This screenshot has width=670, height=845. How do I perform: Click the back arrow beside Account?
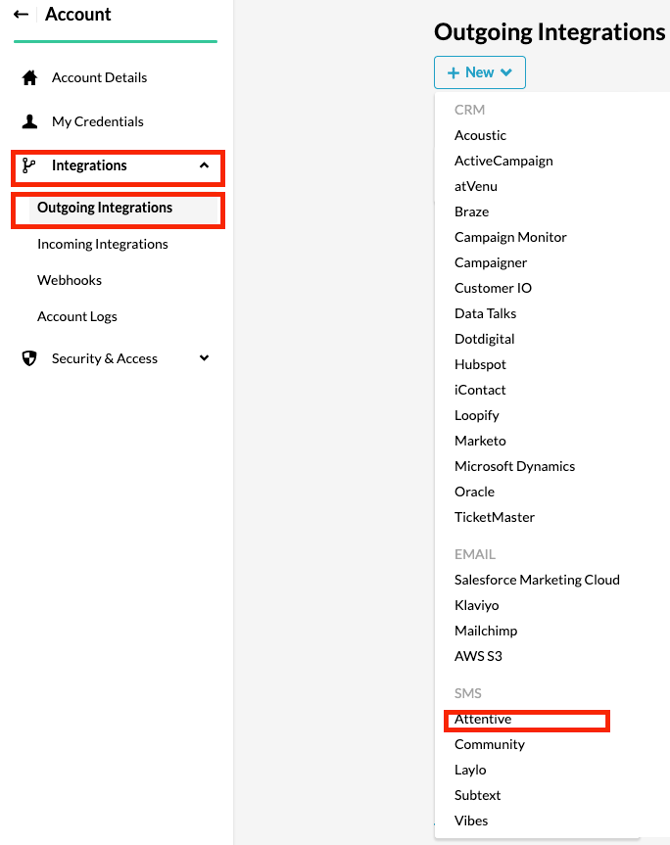coord(20,15)
